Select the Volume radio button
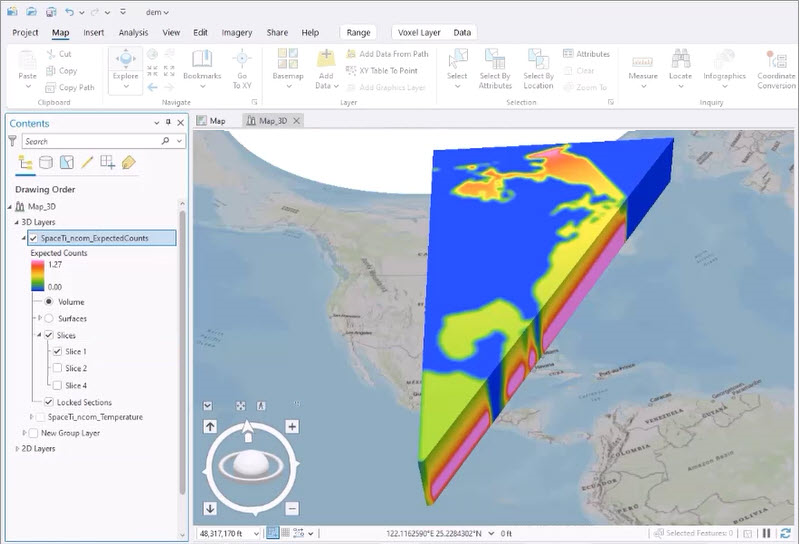The image size is (800, 544). pyautogui.click(x=49, y=302)
